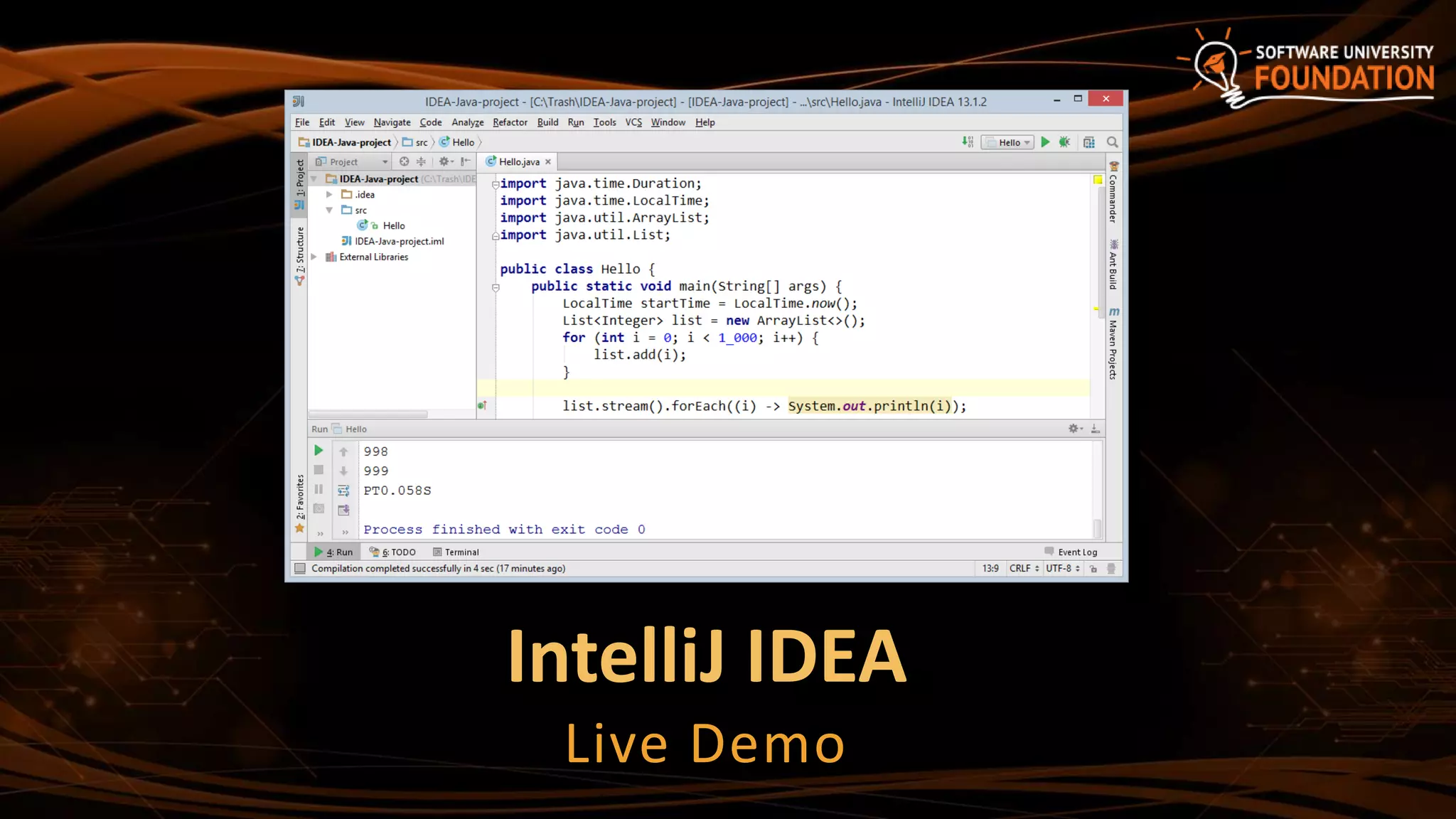Click Up the Stack Trace arrow
The height and width of the screenshot is (819, 1456).
[x=343, y=451]
